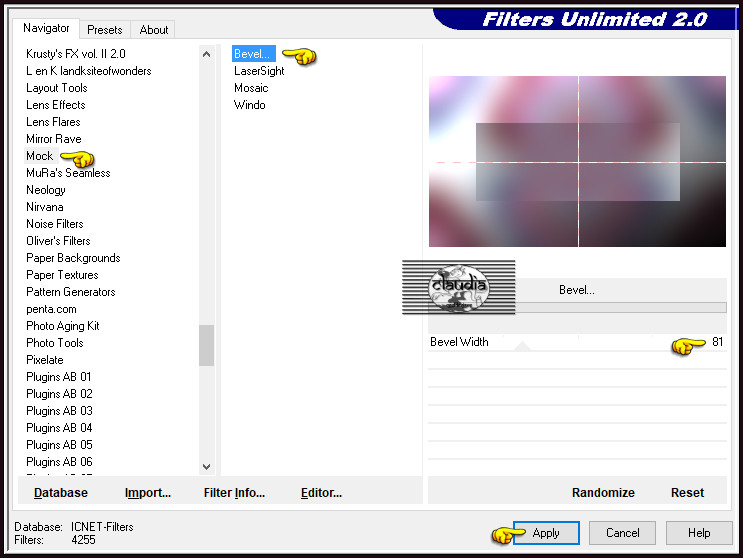Image resolution: width=743 pixels, height=558 pixels.
Task: Select Photo Tools group
Action: point(55,343)
